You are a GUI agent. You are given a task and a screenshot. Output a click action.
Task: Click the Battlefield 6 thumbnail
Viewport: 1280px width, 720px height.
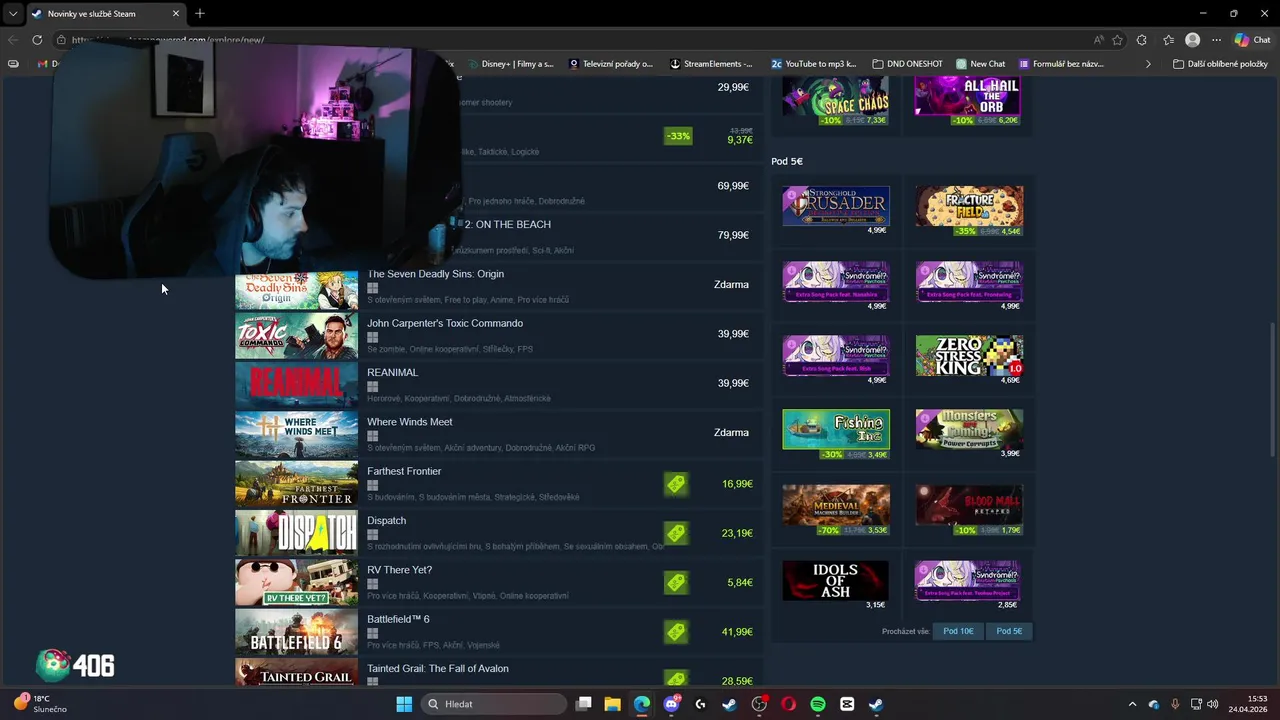coord(296,632)
